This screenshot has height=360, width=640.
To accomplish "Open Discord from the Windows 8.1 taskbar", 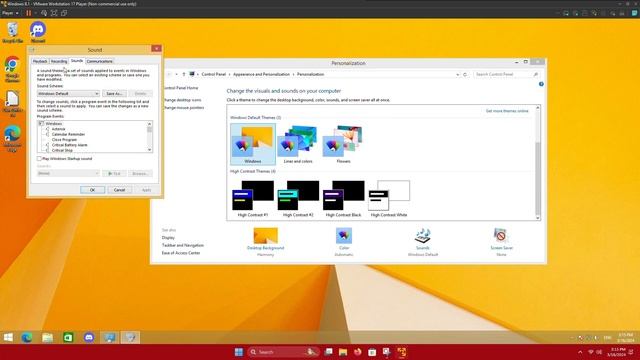I will click(x=89, y=337).
